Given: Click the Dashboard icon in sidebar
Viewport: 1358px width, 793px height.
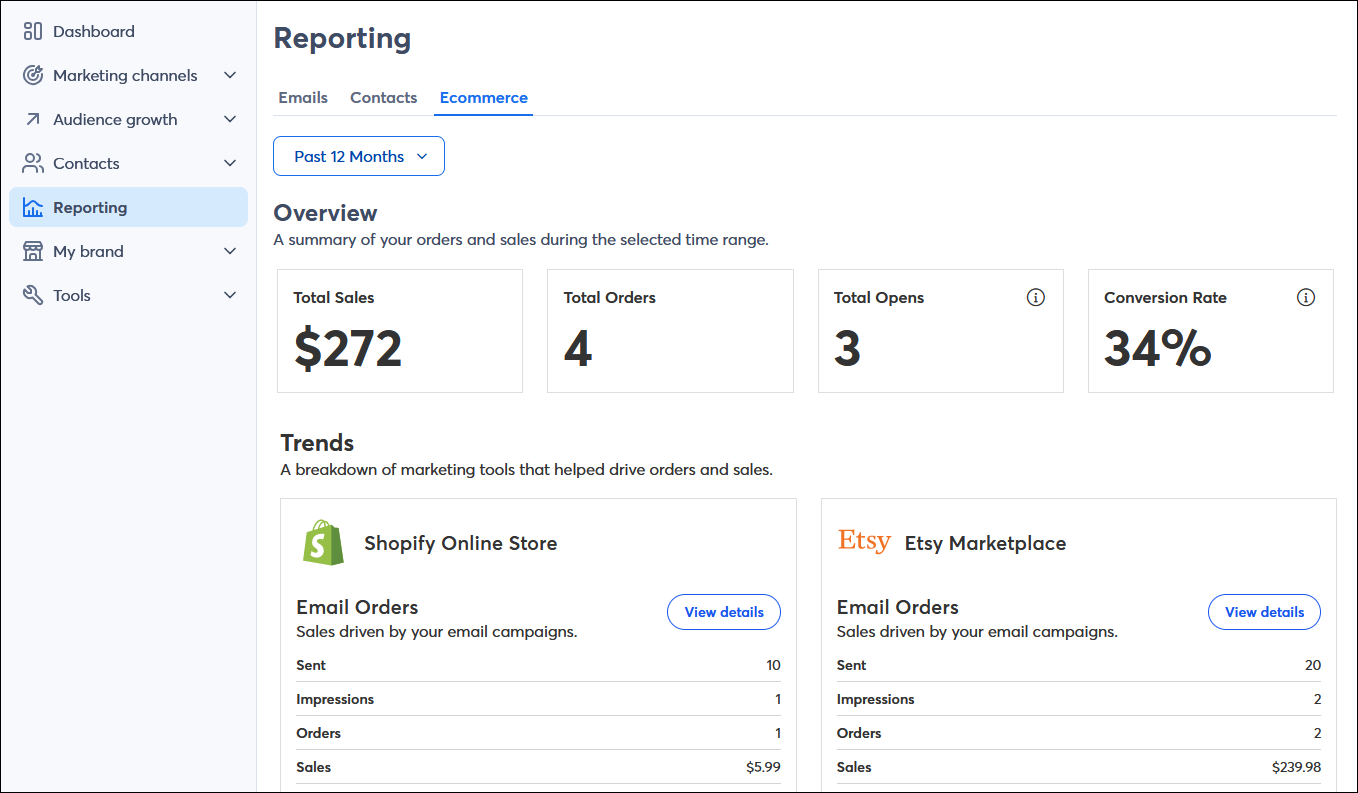Looking at the screenshot, I should point(33,31).
